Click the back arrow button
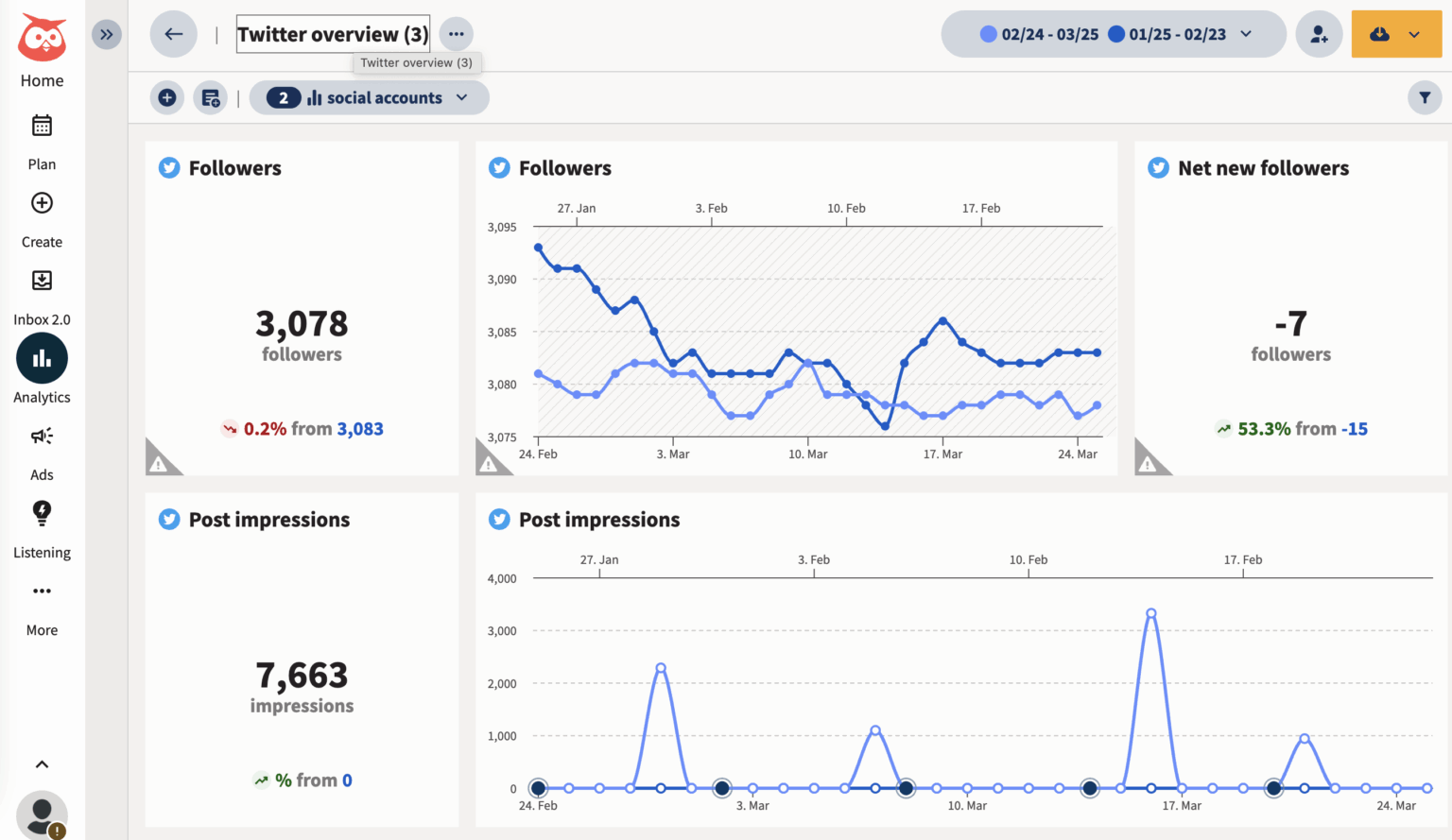 coord(173,33)
